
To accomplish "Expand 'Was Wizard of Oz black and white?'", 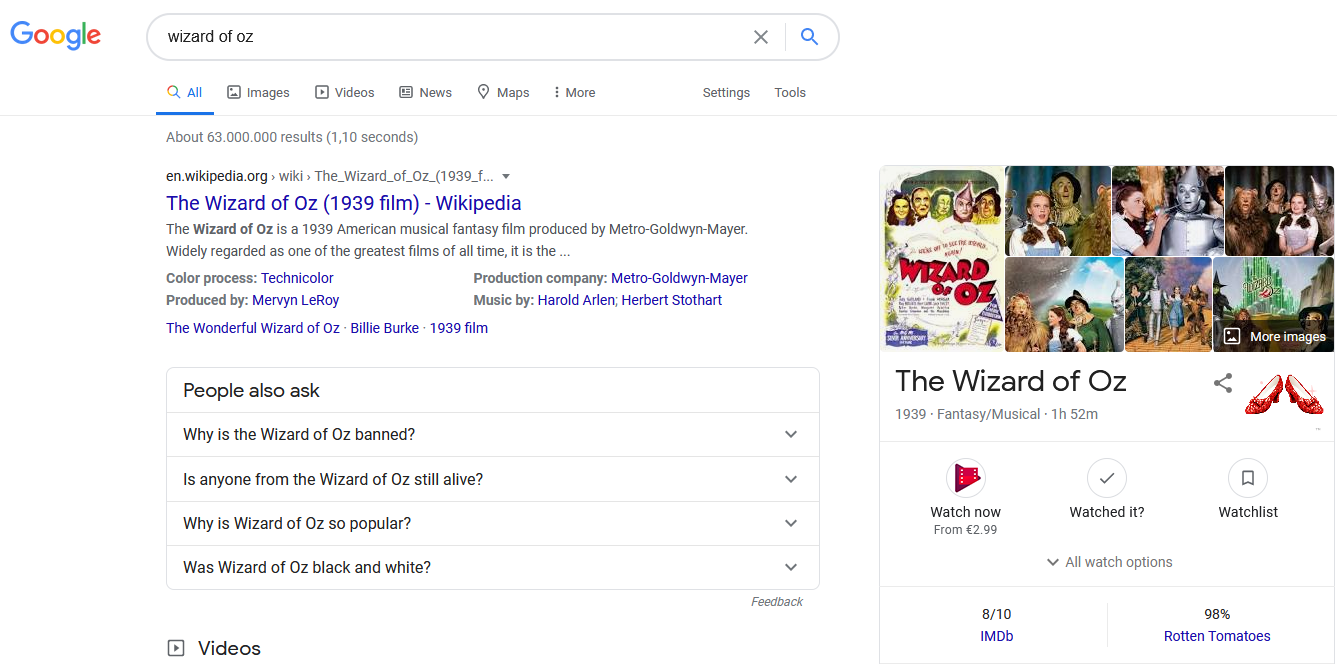I will point(493,567).
